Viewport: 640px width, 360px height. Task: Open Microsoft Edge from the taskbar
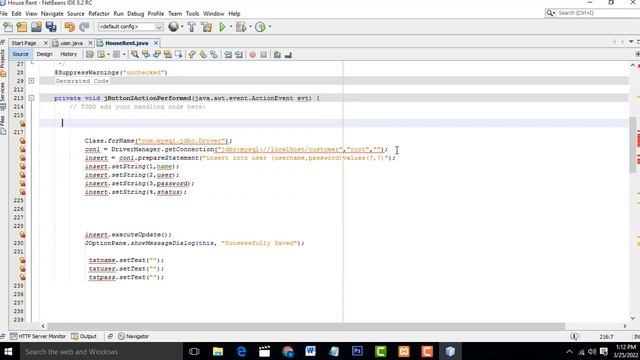pyautogui.click(x=241, y=351)
